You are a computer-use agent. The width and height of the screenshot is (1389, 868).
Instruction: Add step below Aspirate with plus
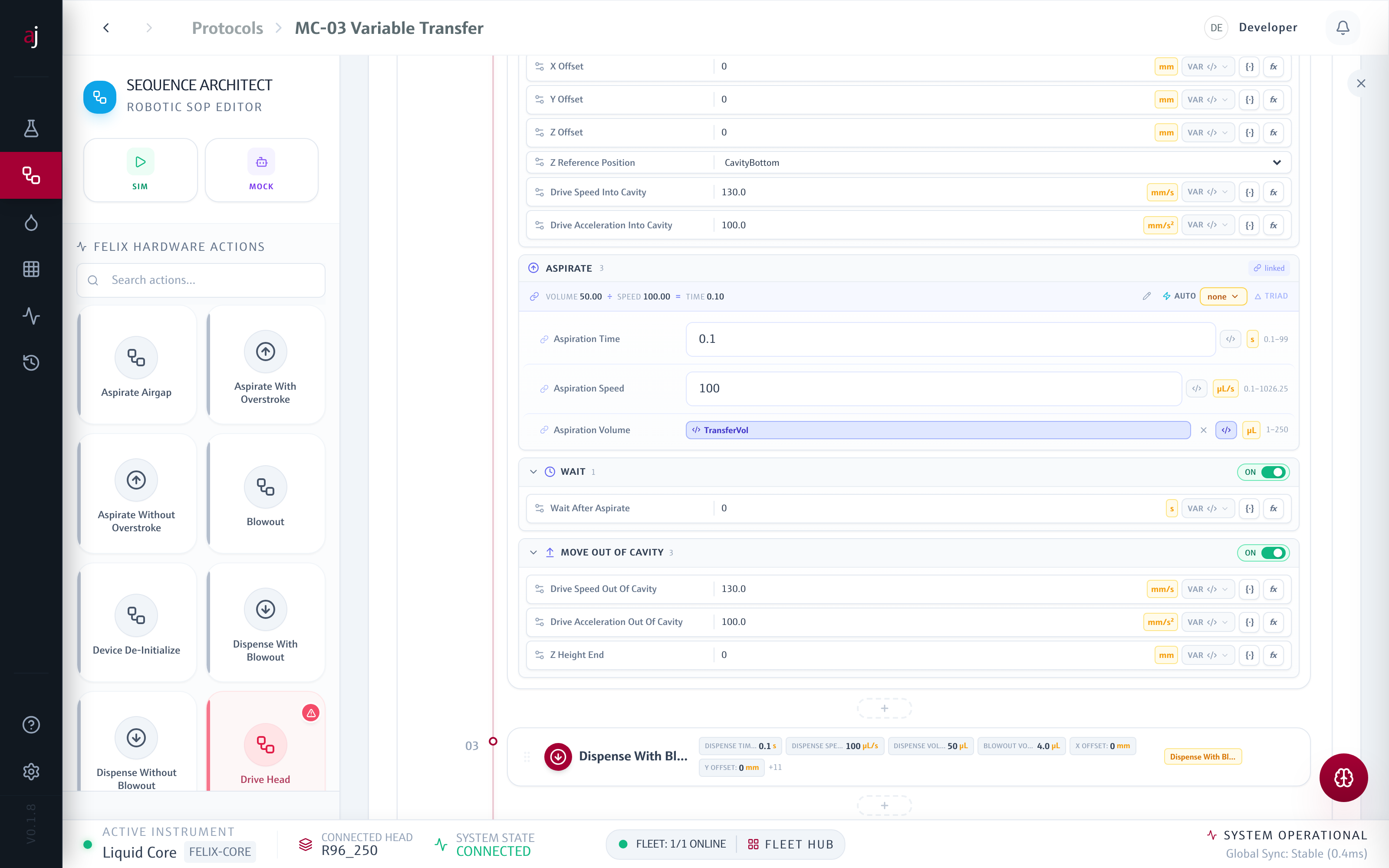click(x=885, y=708)
